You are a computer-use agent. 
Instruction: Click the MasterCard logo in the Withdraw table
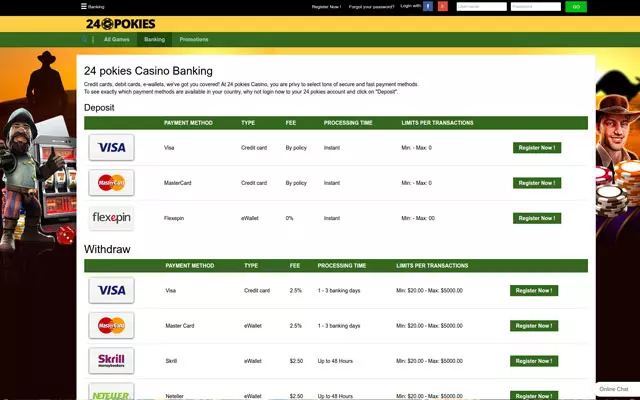pyautogui.click(x=111, y=325)
